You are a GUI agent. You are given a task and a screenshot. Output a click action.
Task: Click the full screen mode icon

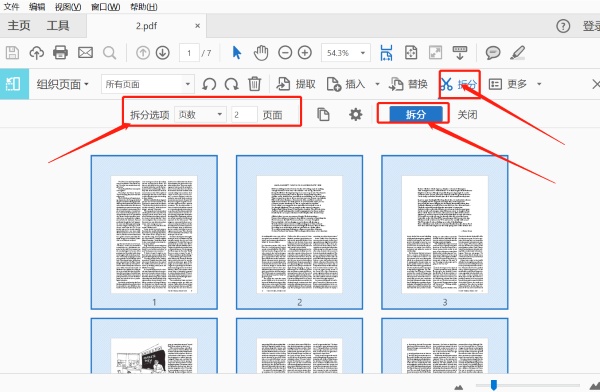click(435, 52)
